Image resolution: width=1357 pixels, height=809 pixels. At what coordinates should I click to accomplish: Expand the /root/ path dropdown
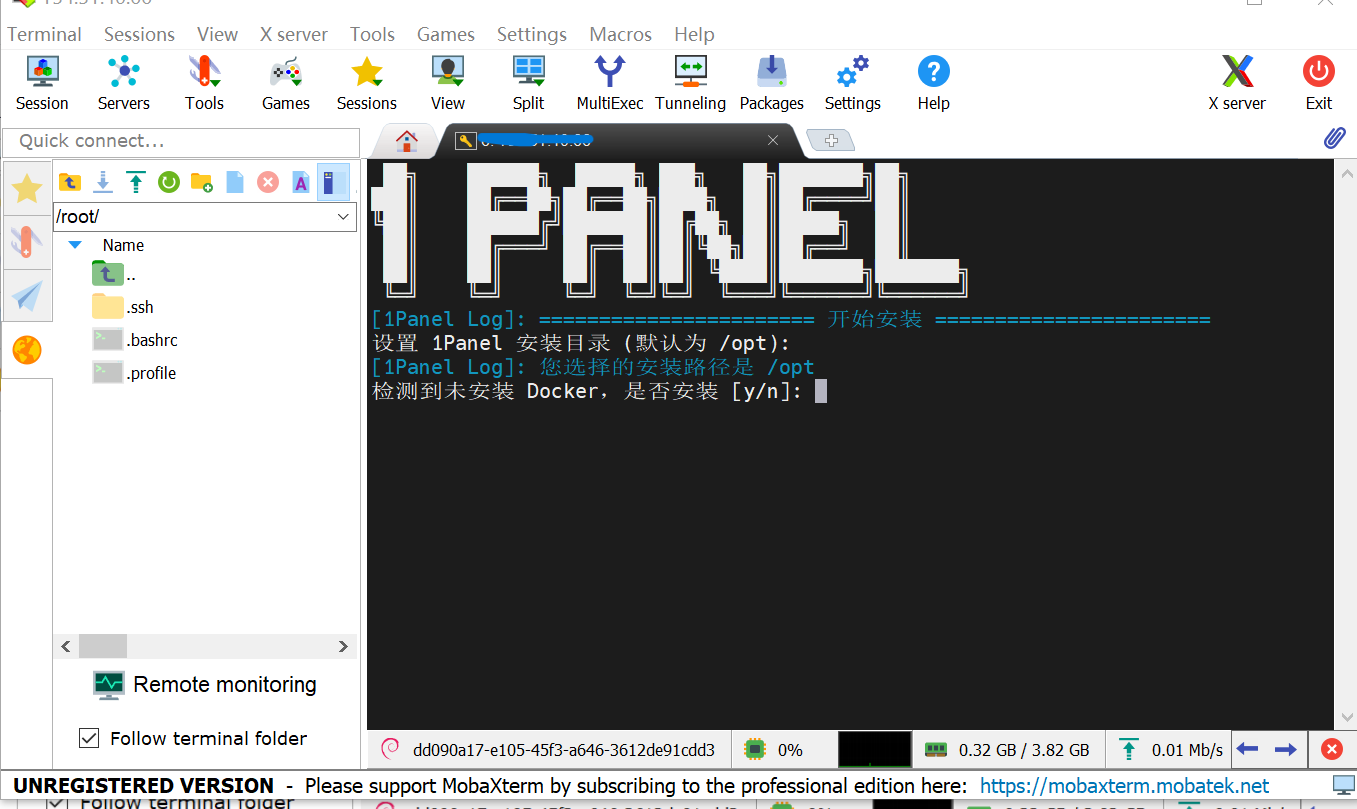point(343,217)
